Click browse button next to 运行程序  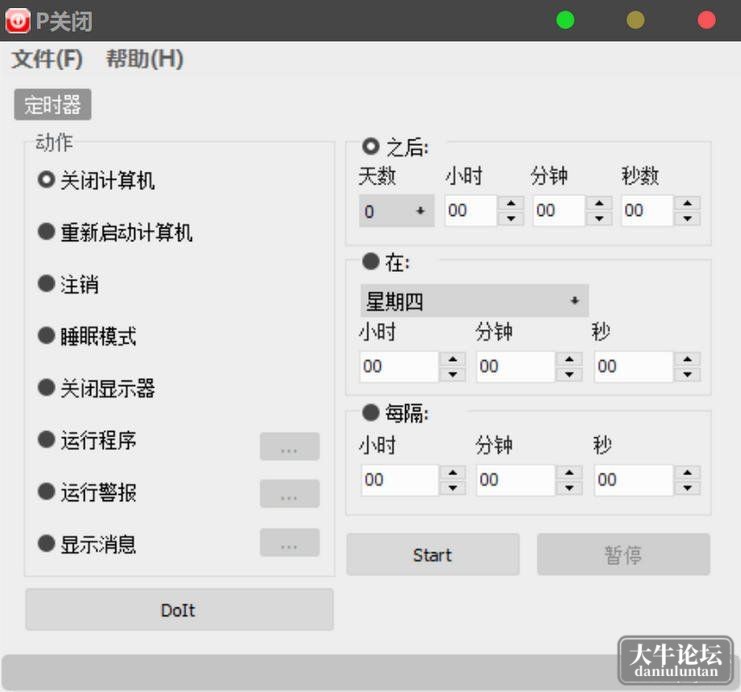290,446
